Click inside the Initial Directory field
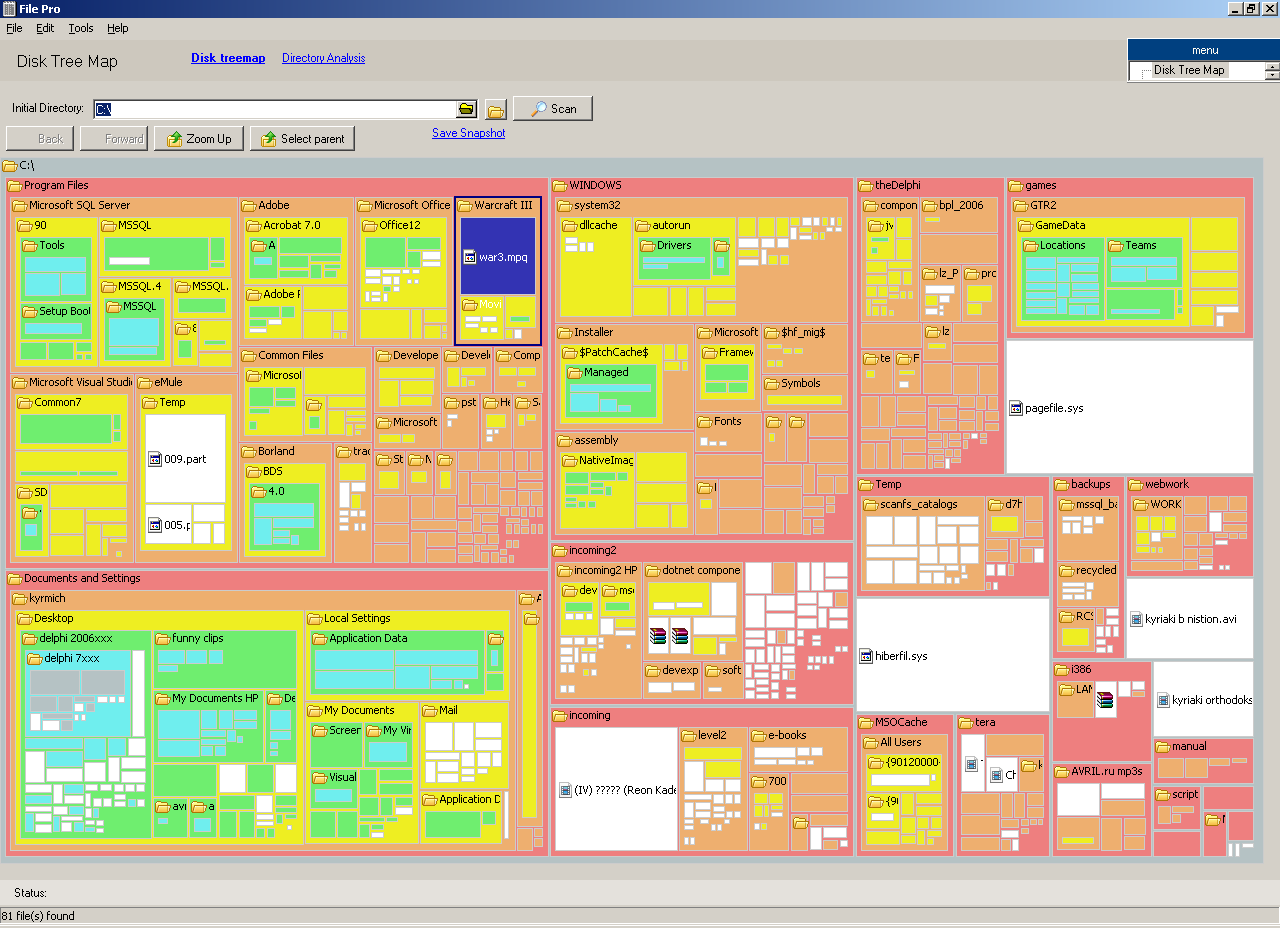Viewport: 1280px width, 928px height. pos(275,108)
